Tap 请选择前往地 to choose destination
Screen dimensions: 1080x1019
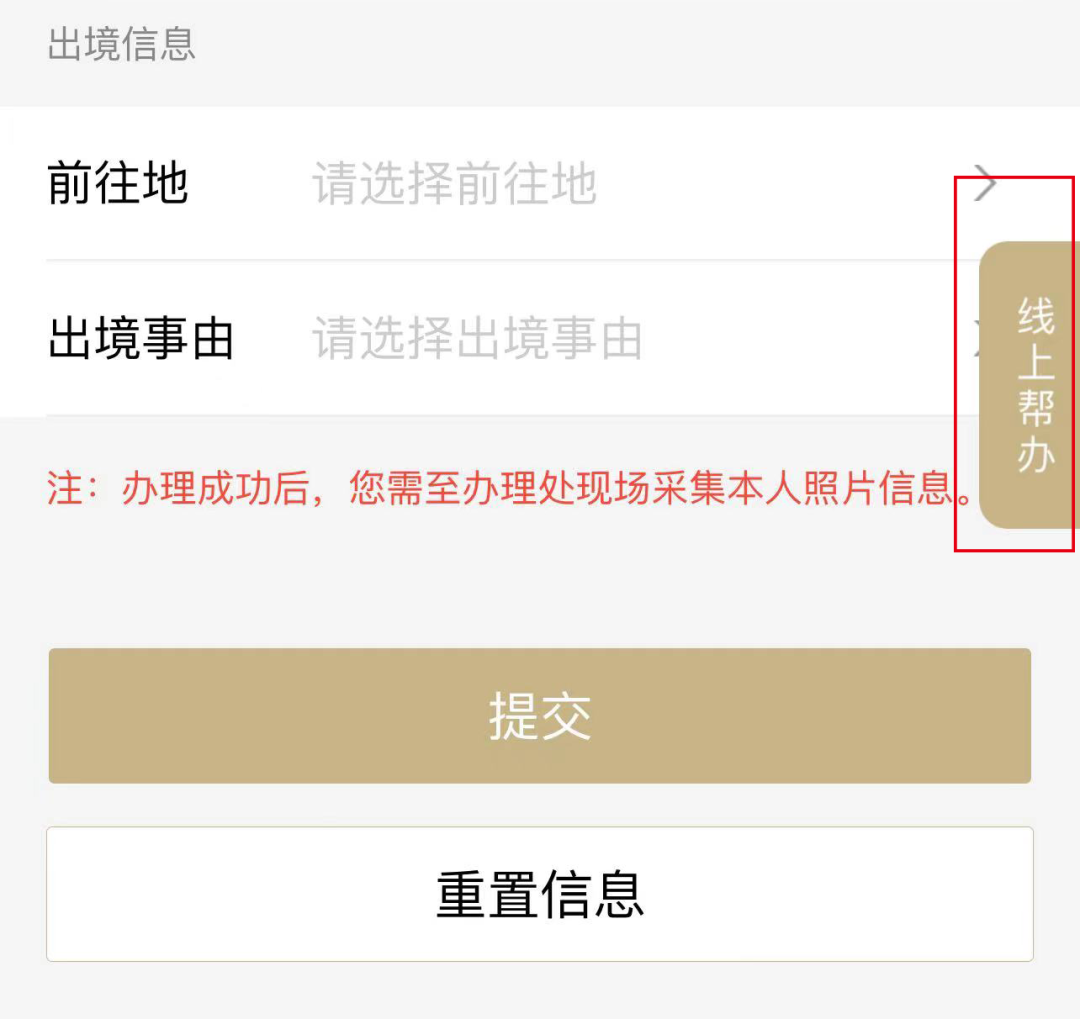click(x=455, y=183)
